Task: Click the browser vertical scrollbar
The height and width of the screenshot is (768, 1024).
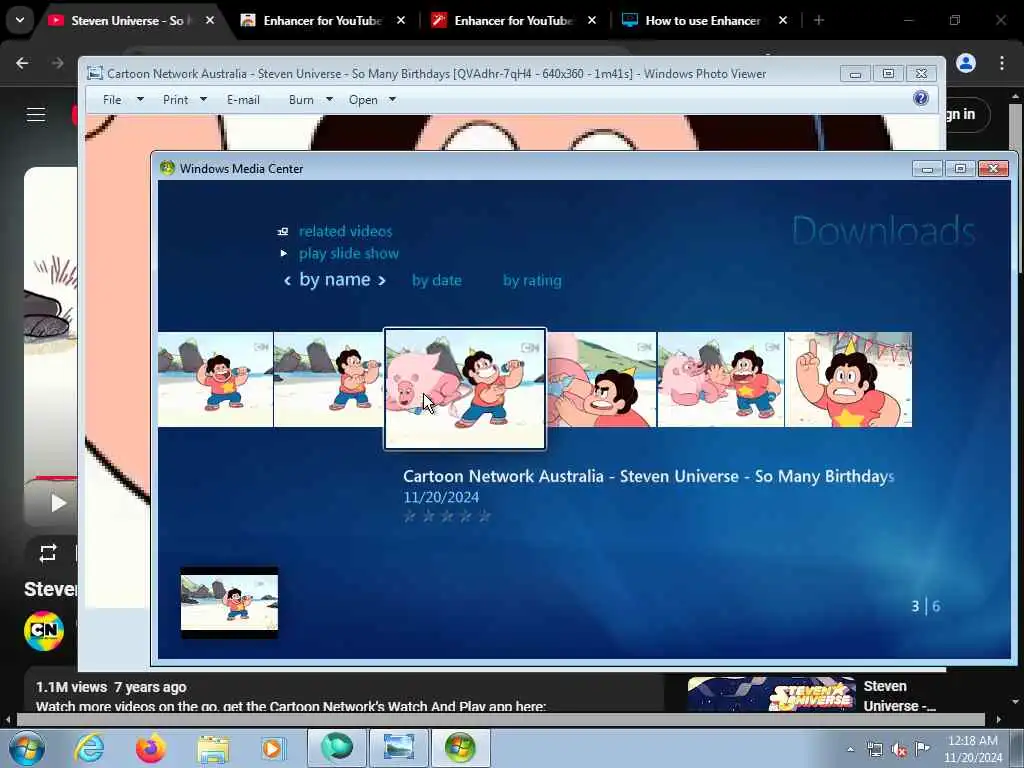Action: tap(1017, 189)
